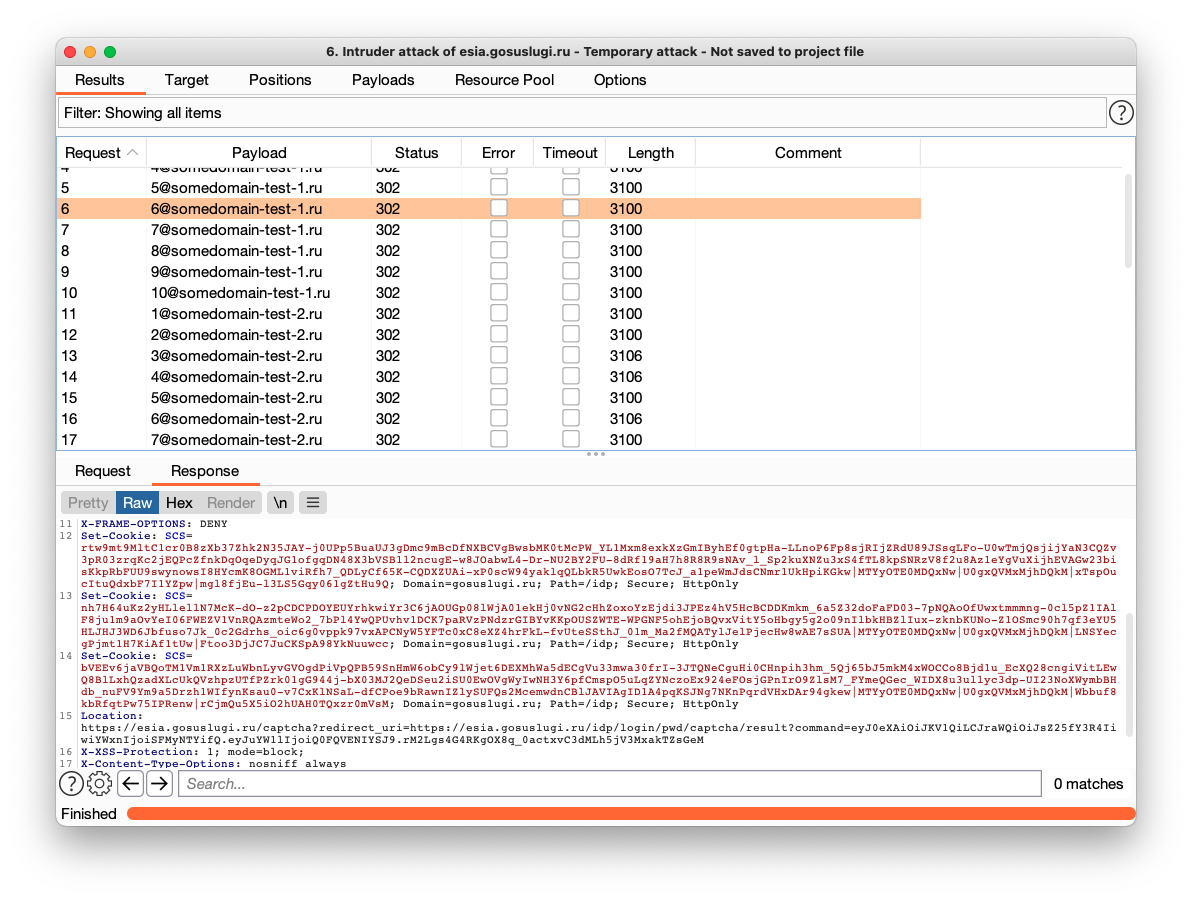The height and width of the screenshot is (900, 1192).
Task: Click the response pane vertical scrollbar
Action: 1128,674
